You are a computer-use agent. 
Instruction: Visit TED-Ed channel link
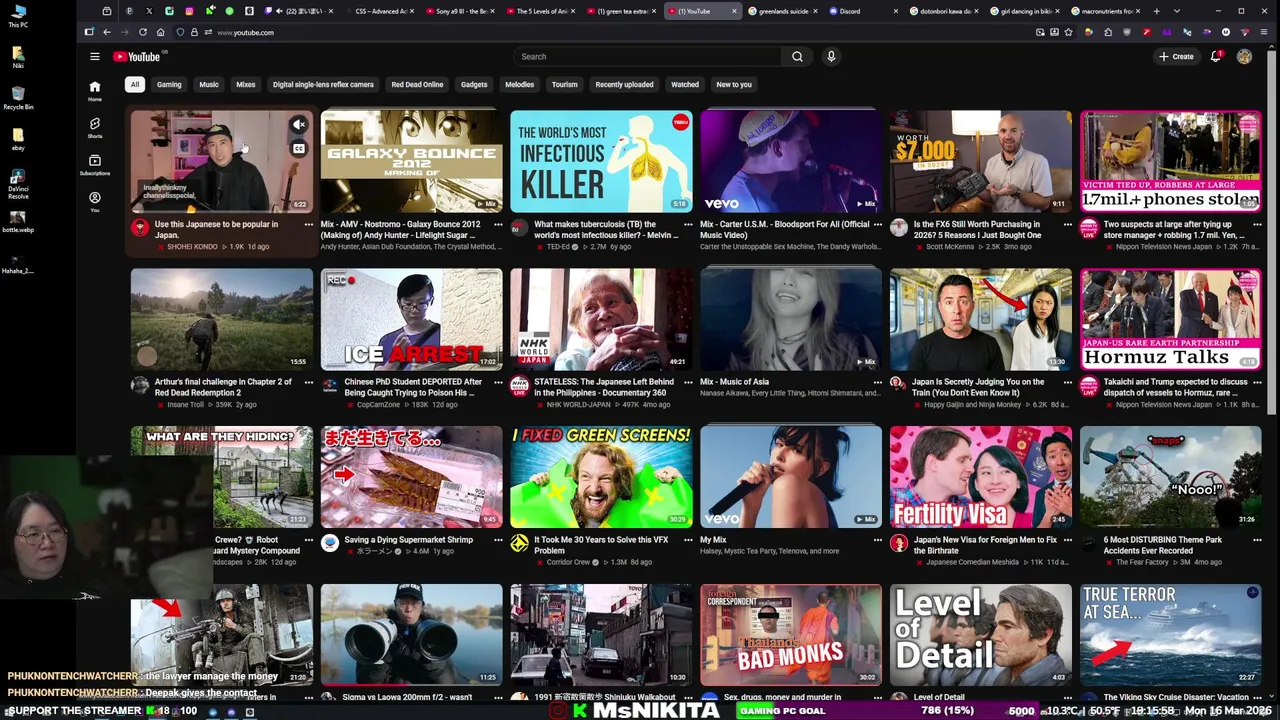(558, 247)
